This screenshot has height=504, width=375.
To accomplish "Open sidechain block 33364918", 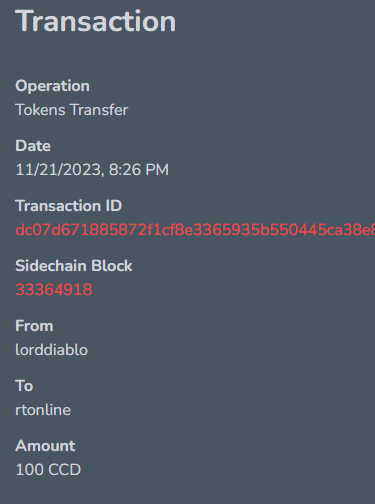I will (x=54, y=290).
